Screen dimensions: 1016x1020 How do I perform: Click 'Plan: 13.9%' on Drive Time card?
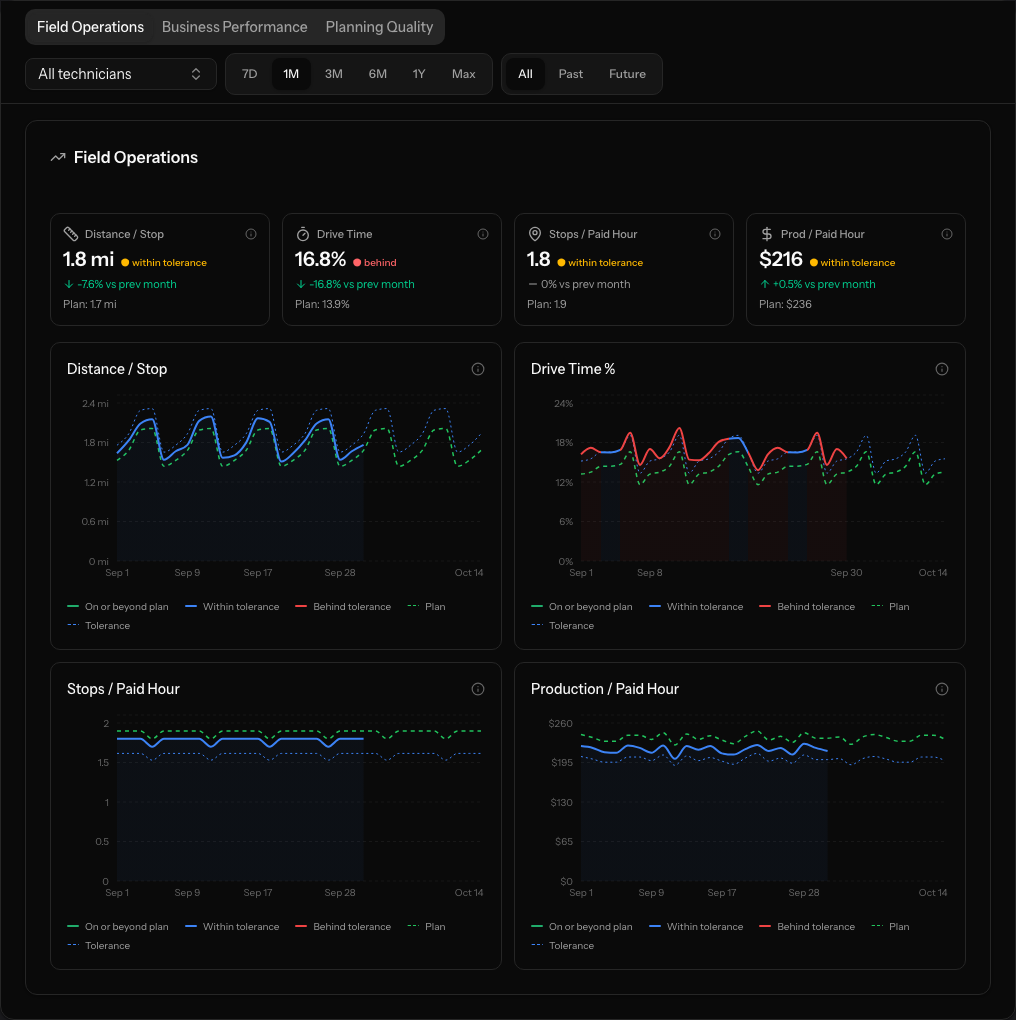coord(323,304)
